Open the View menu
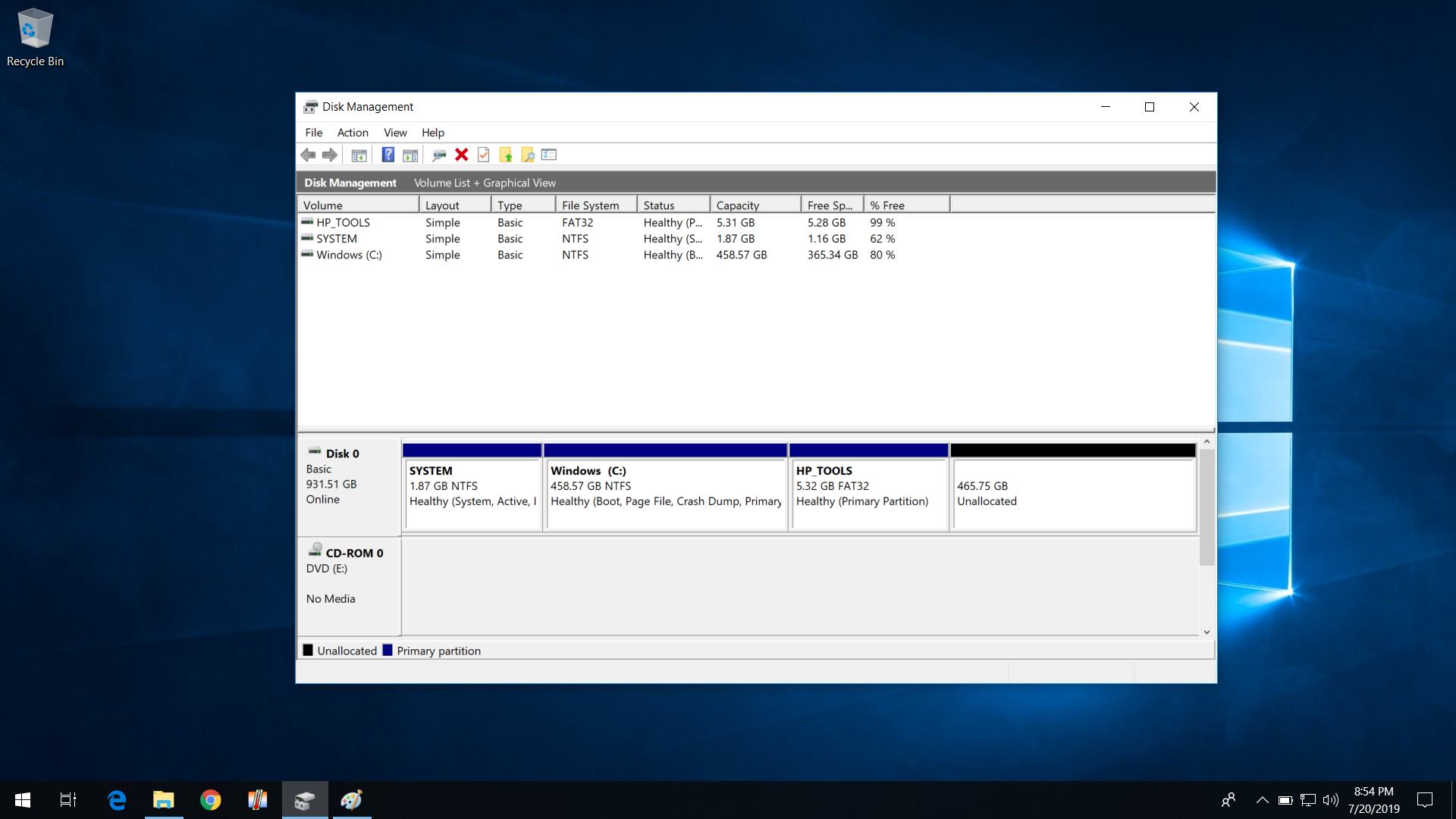This screenshot has height=819, width=1456. pos(395,132)
